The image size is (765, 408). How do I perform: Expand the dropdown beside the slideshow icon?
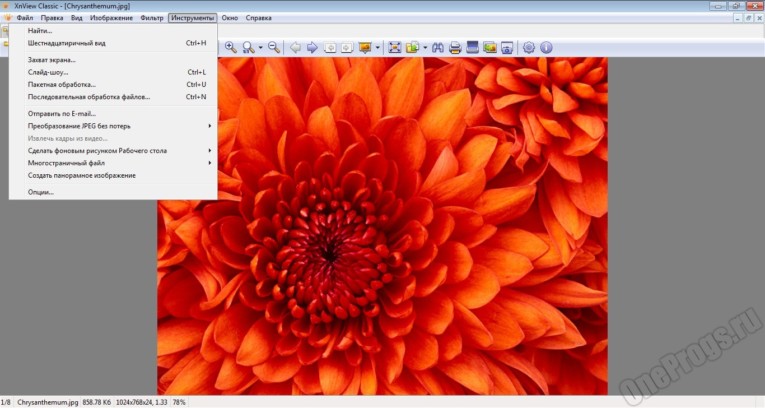(378, 47)
